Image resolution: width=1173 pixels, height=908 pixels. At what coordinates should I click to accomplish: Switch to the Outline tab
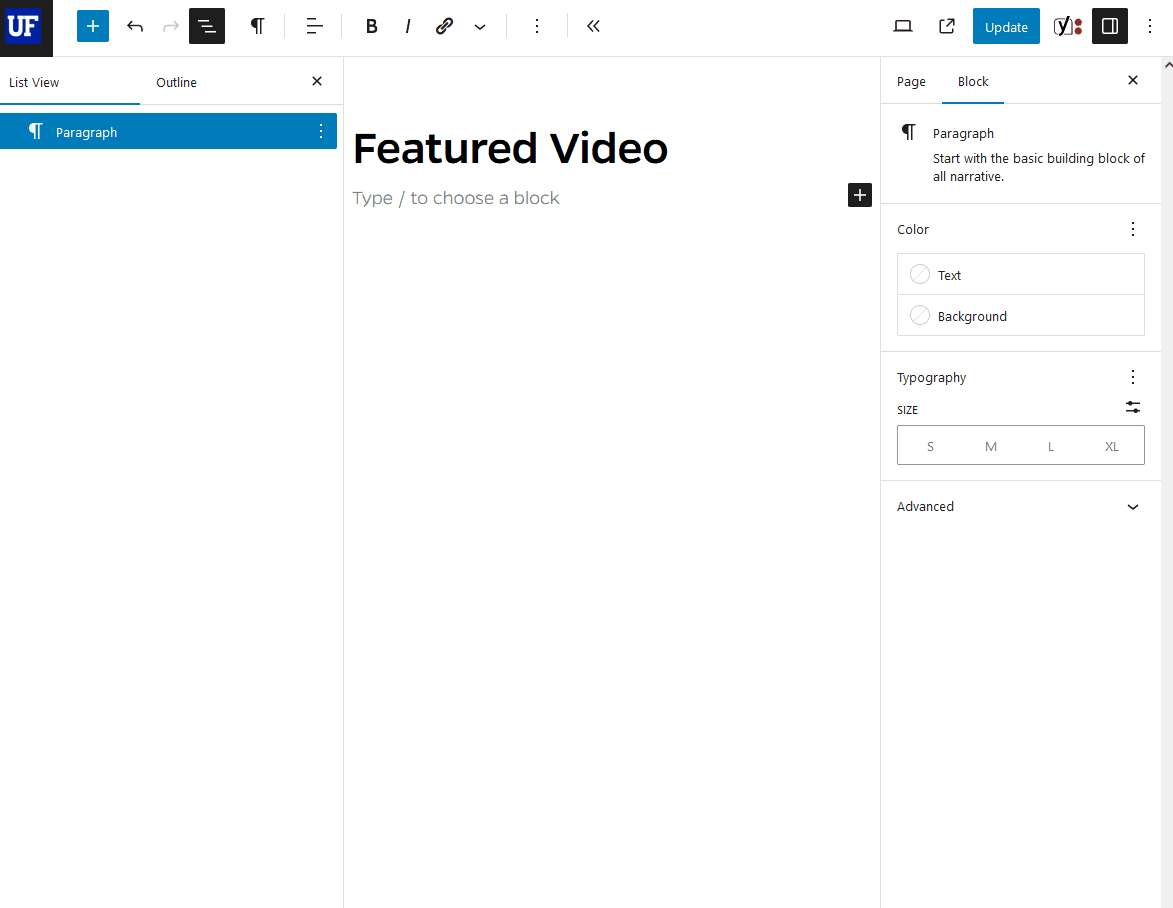pos(176,82)
